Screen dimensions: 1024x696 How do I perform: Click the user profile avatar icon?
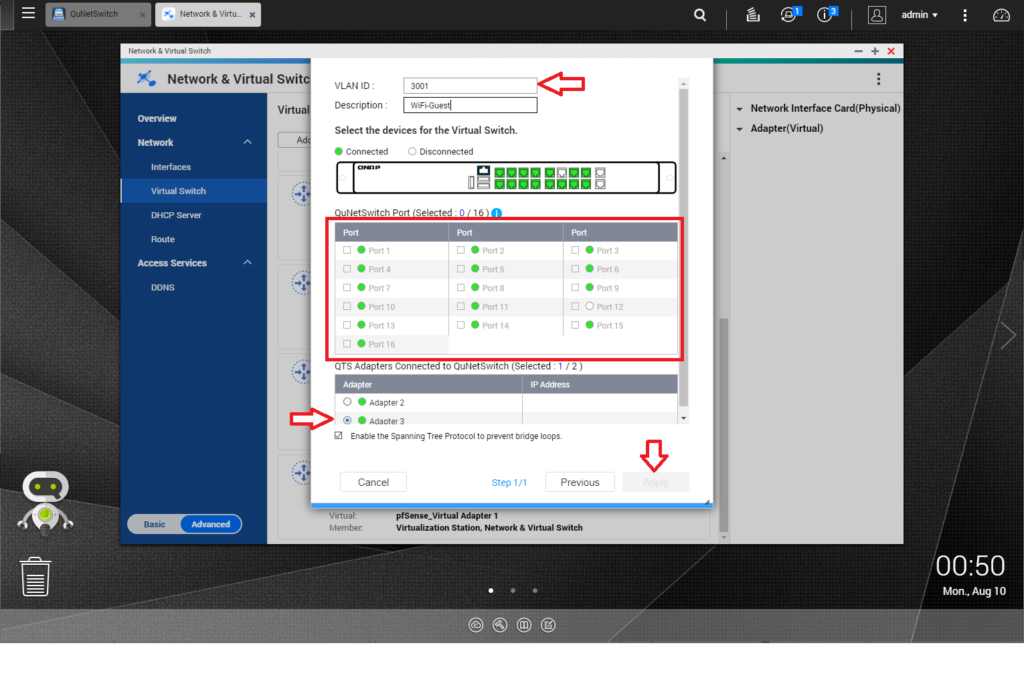876,14
